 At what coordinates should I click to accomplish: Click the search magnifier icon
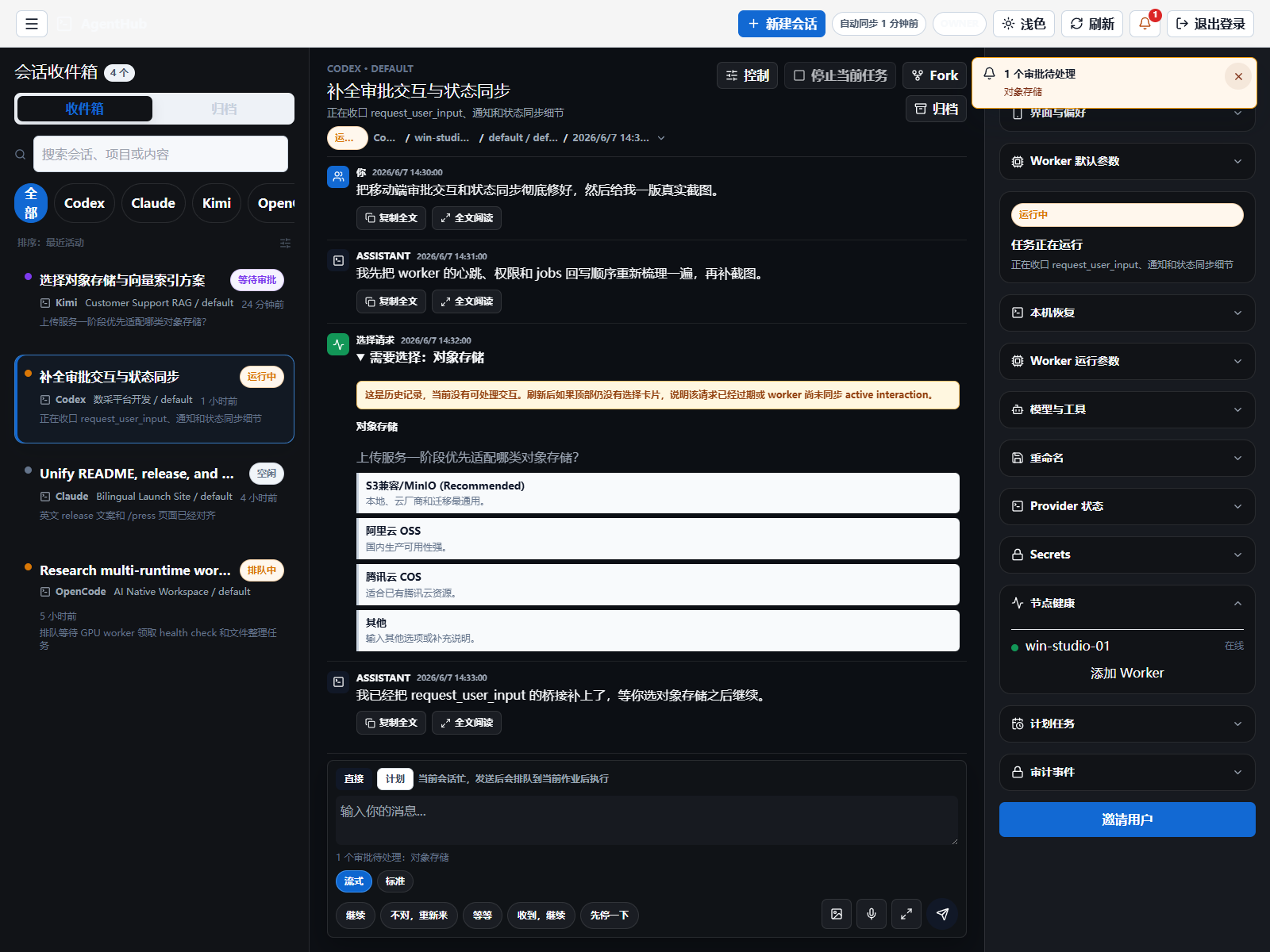(21, 155)
